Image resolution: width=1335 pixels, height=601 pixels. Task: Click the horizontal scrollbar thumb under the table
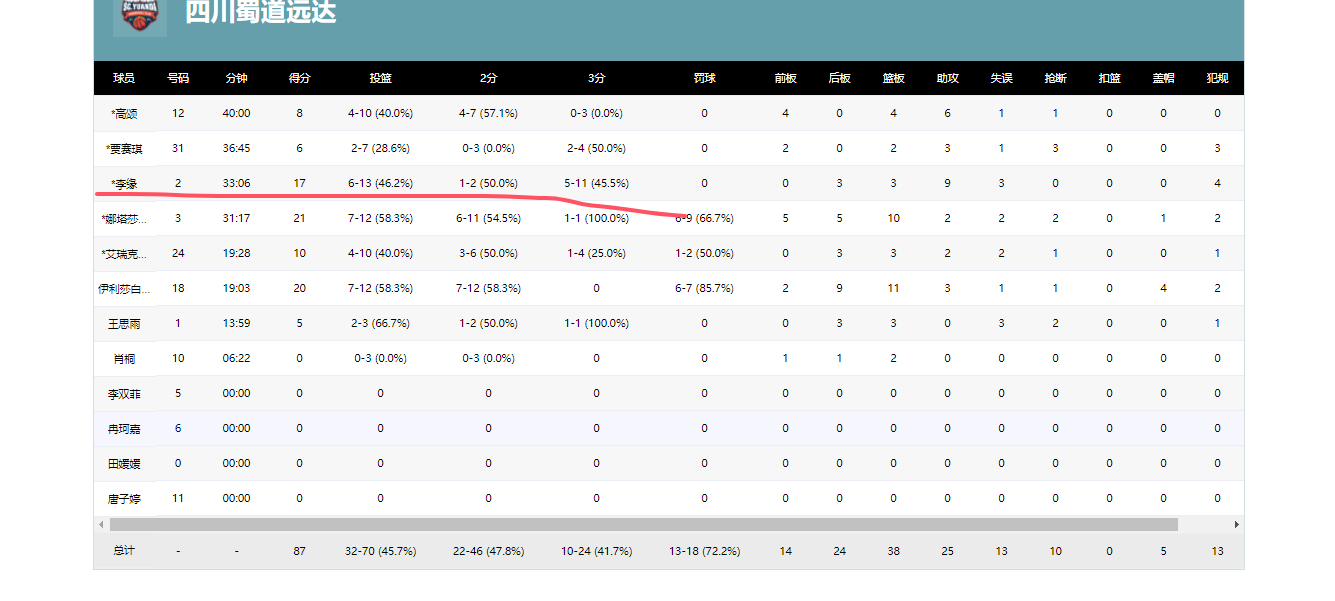644,524
